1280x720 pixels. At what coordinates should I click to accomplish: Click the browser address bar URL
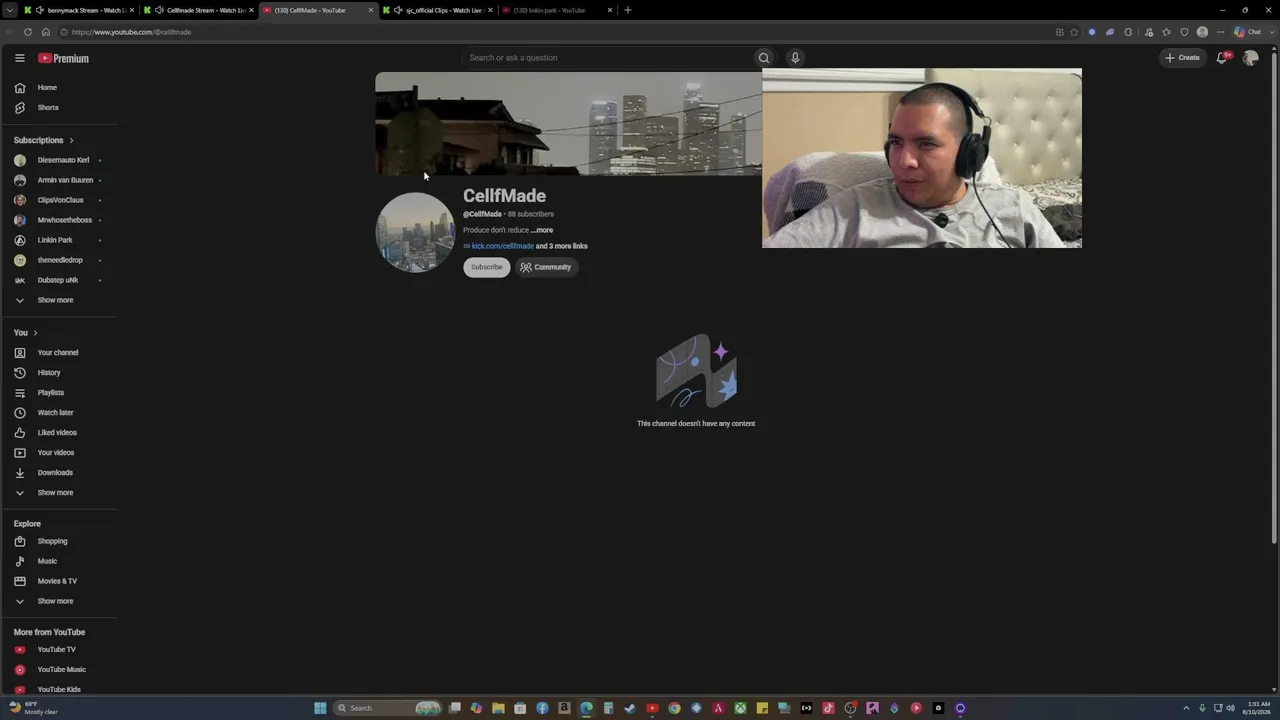pos(131,32)
